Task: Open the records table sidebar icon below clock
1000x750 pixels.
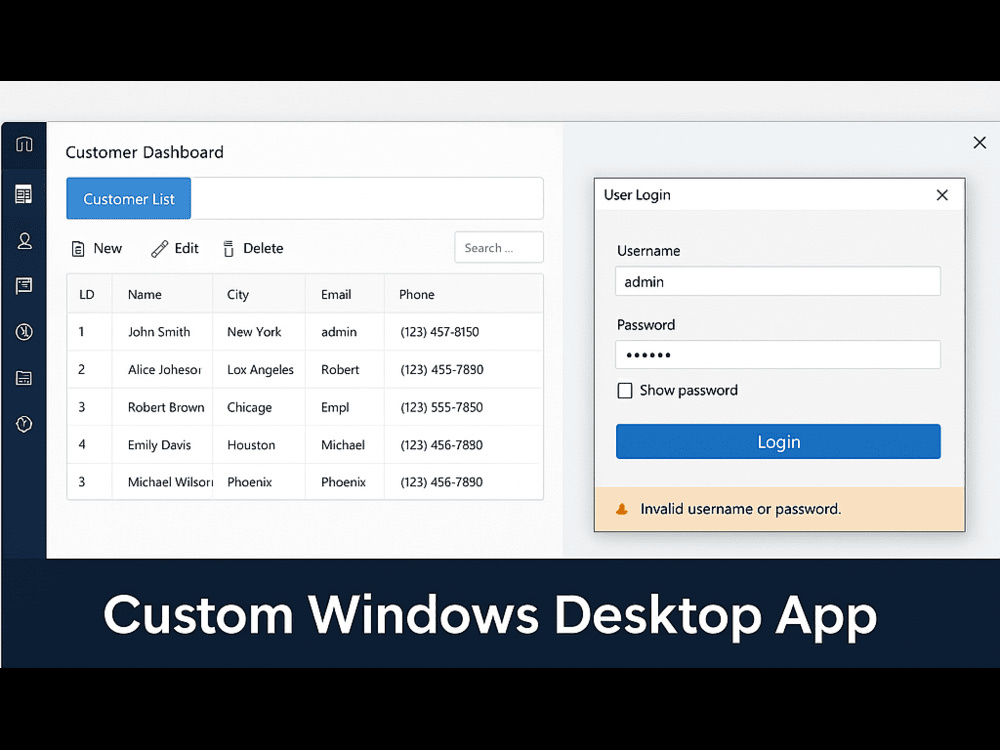Action: coord(24,378)
